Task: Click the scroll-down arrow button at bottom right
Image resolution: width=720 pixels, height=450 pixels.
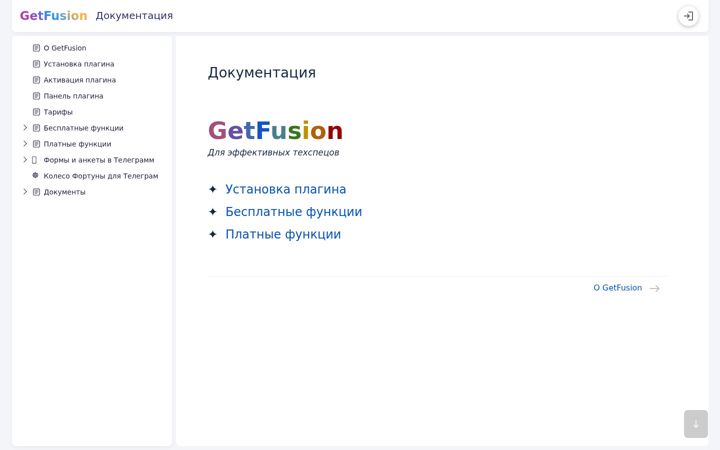Action: (696, 424)
